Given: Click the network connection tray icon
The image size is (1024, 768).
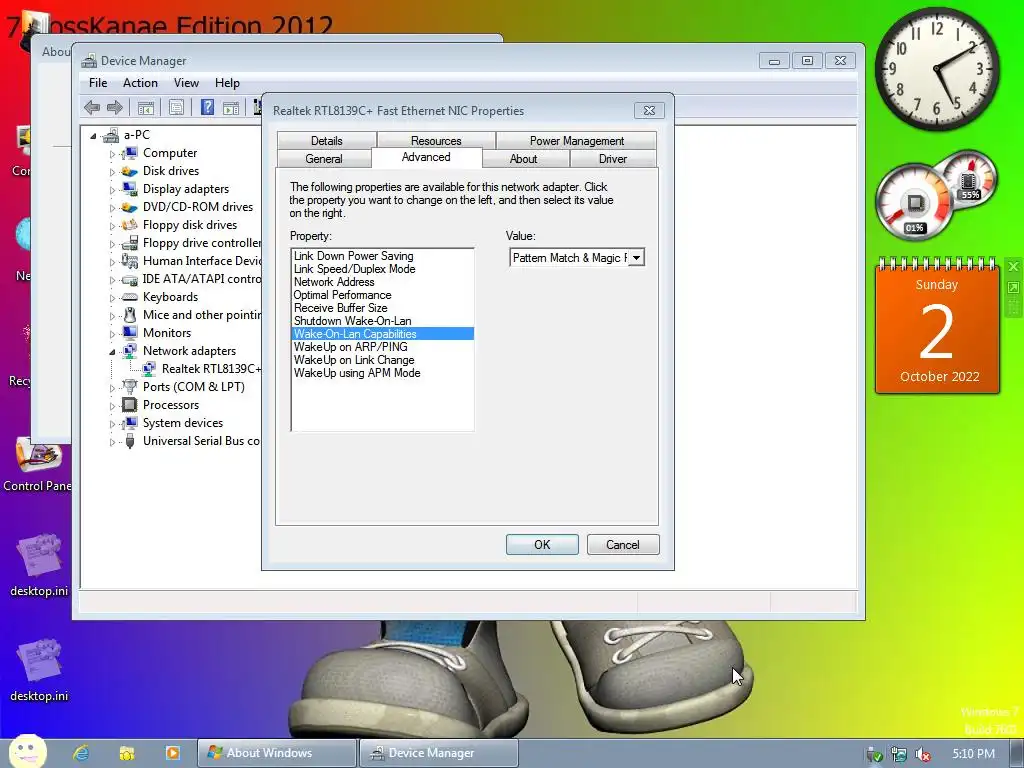Looking at the screenshot, I should click(899, 754).
